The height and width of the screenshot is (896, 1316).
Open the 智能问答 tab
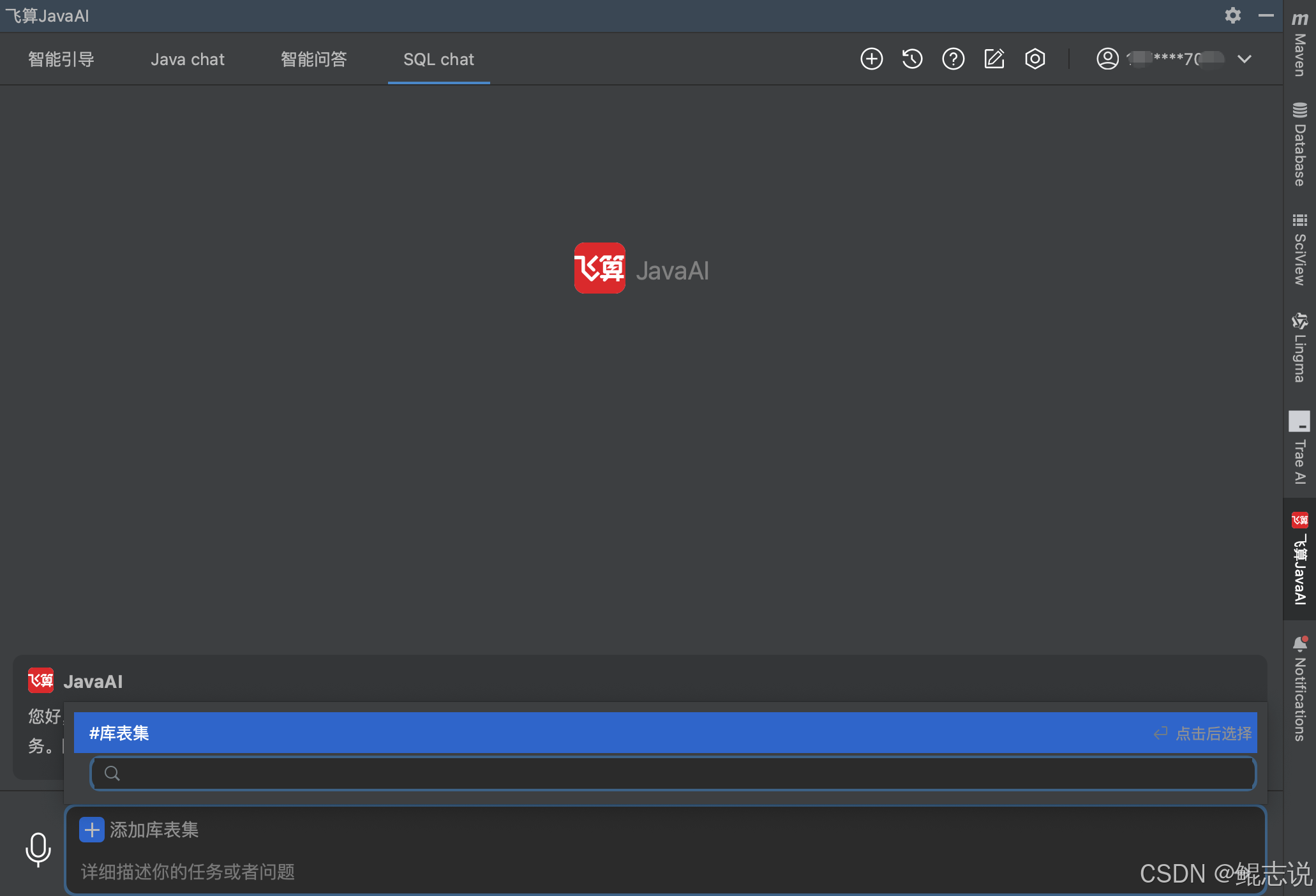tap(314, 59)
